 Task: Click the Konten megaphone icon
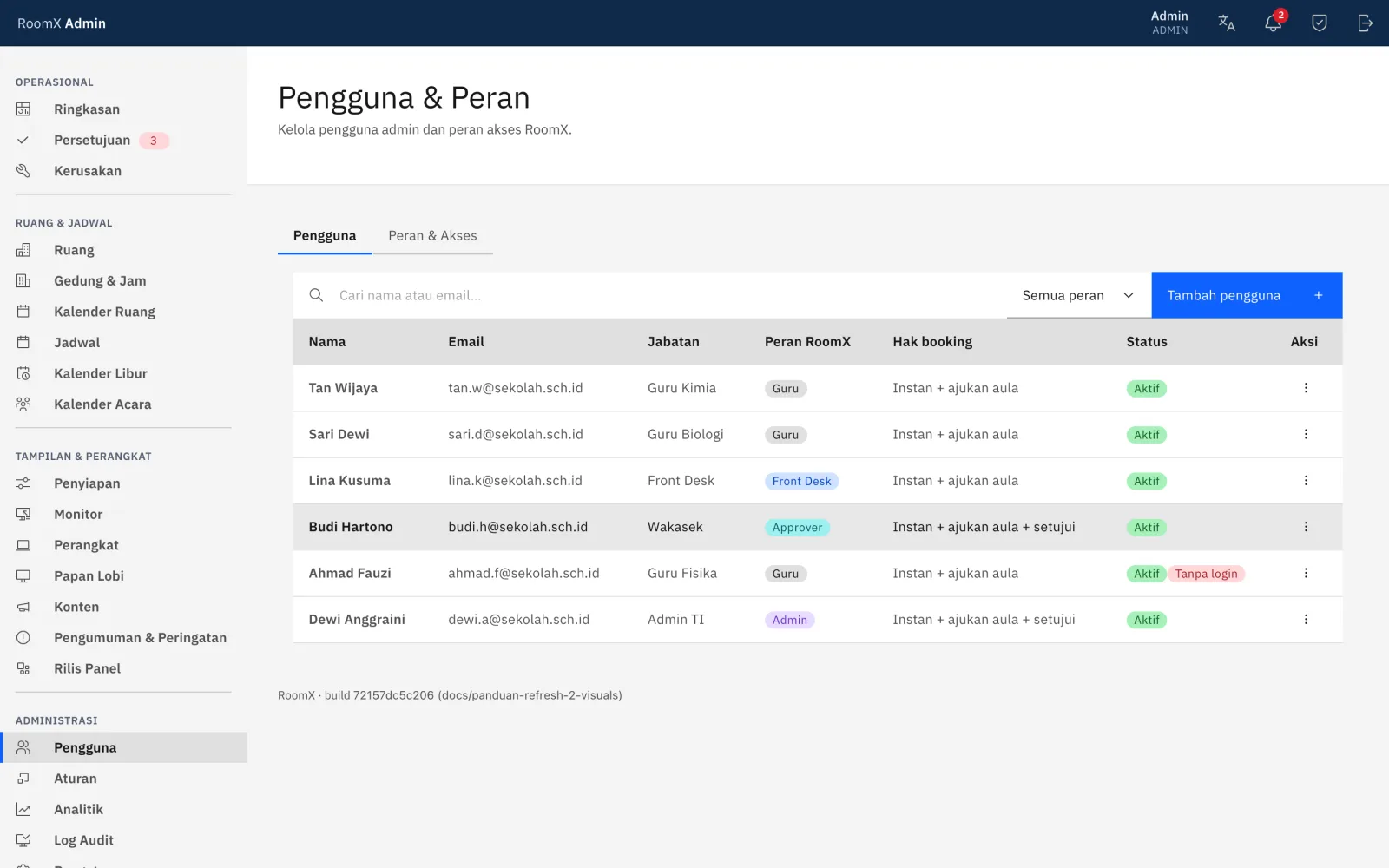tap(23, 607)
